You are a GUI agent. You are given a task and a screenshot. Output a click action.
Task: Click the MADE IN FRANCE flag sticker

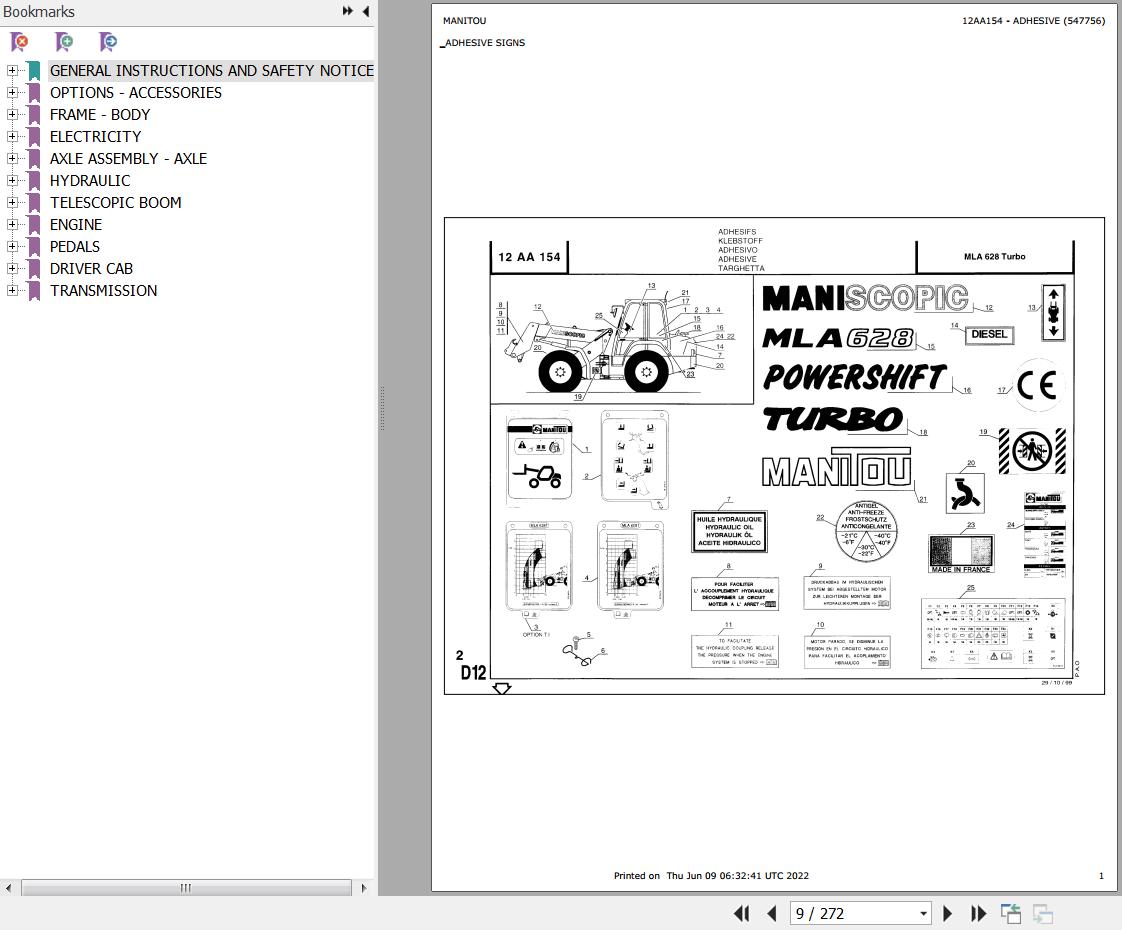[x=961, y=554]
